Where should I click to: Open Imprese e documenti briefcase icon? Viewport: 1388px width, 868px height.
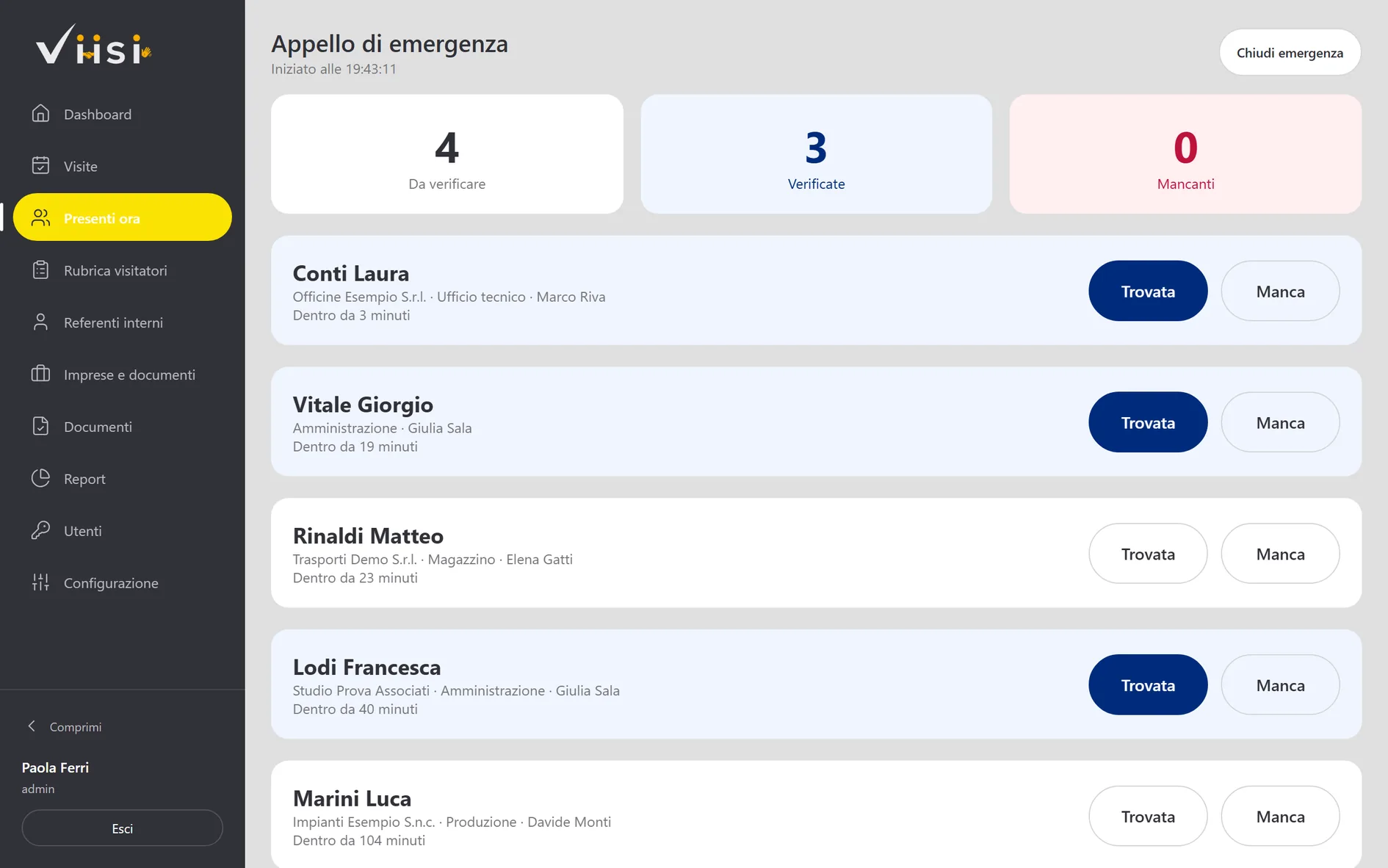[x=41, y=375]
